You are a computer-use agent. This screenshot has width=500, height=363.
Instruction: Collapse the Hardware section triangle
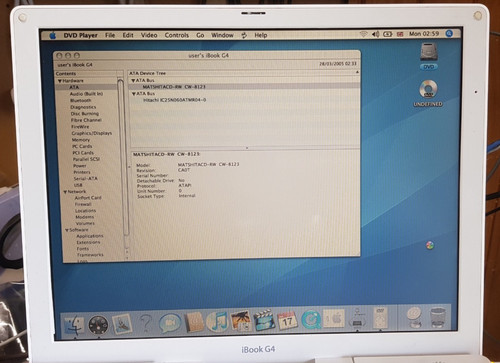coord(60,81)
